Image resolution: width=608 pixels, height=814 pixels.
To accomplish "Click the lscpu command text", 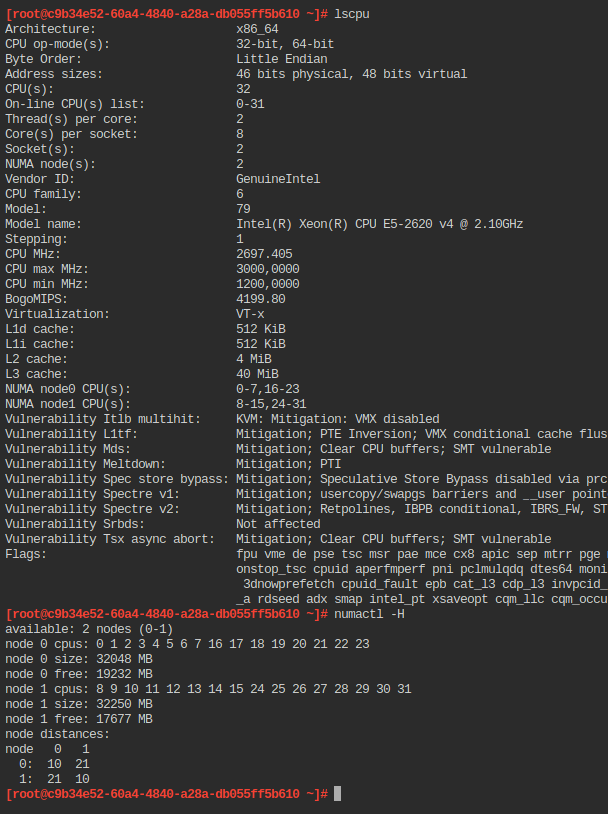I will point(352,14).
